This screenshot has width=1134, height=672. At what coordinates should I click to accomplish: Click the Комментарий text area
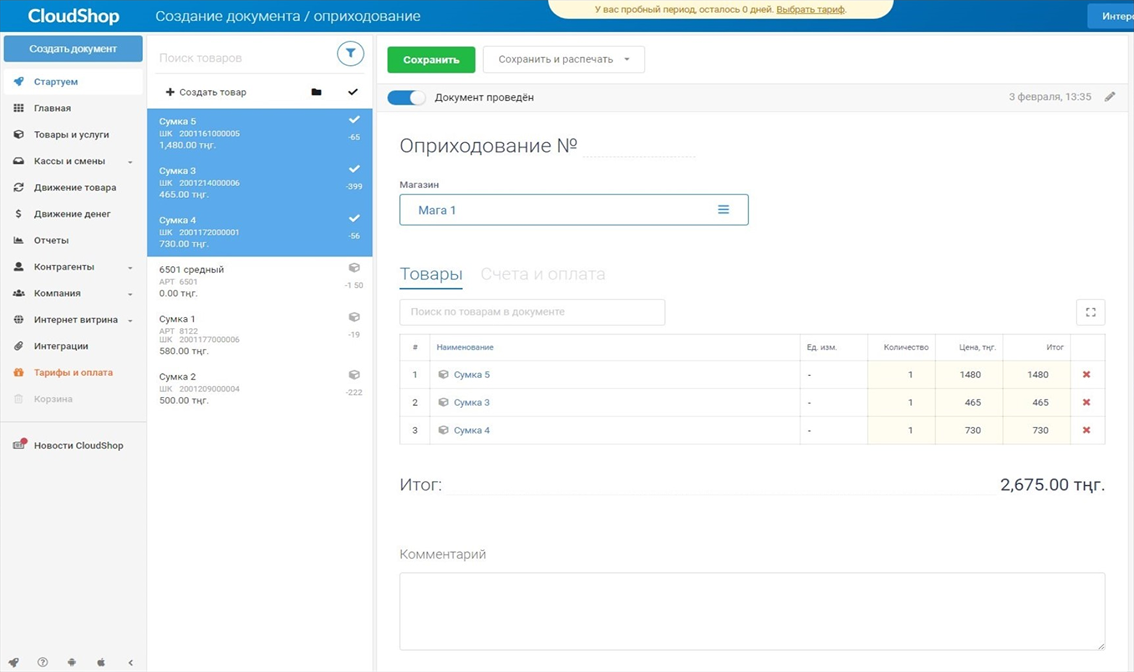click(x=751, y=610)
